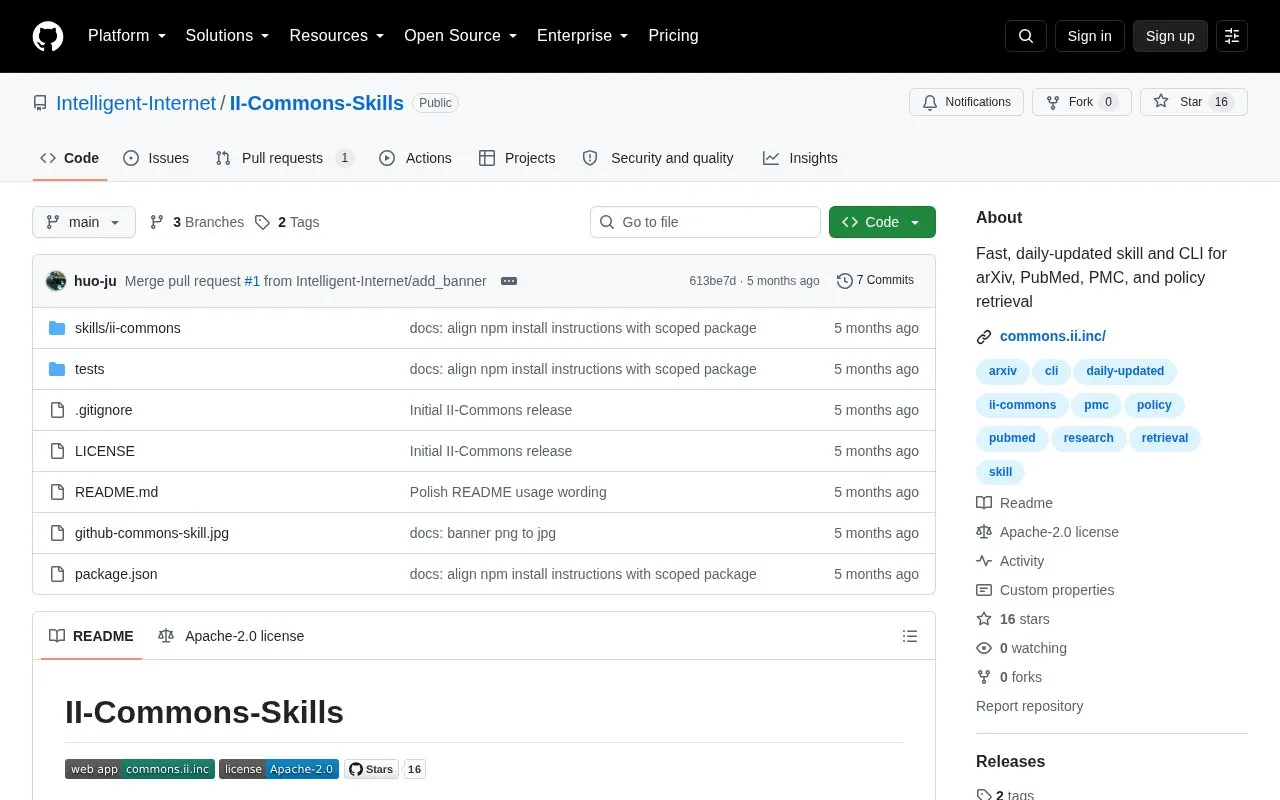Expand the Solutions menu
This screenshot has height=800, width=1280.
(228, 36)
